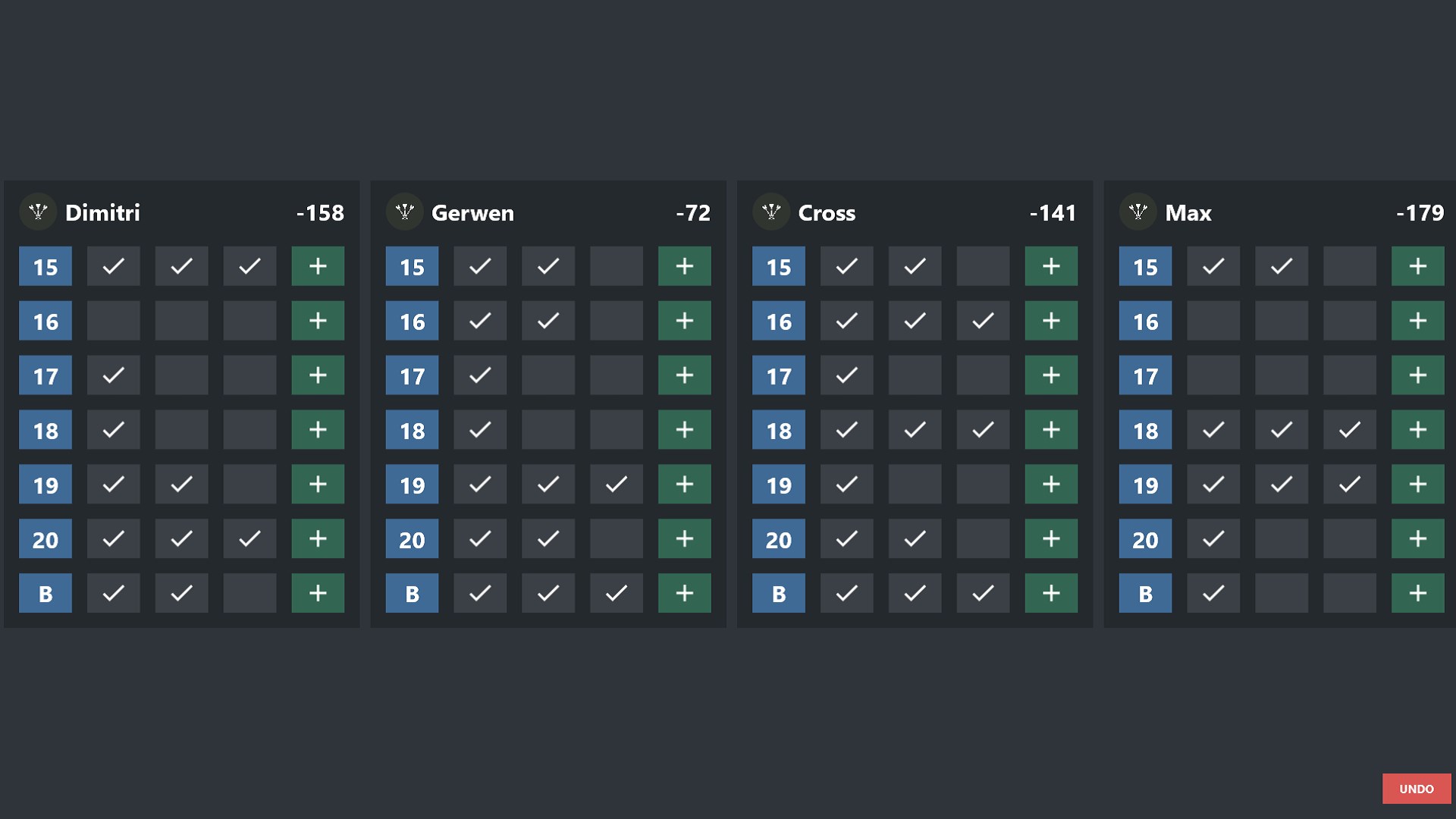This screenshot has height=819, width=1456.
Task: Tap the plus on Max's Bull row
Action: coord(1417,593)
